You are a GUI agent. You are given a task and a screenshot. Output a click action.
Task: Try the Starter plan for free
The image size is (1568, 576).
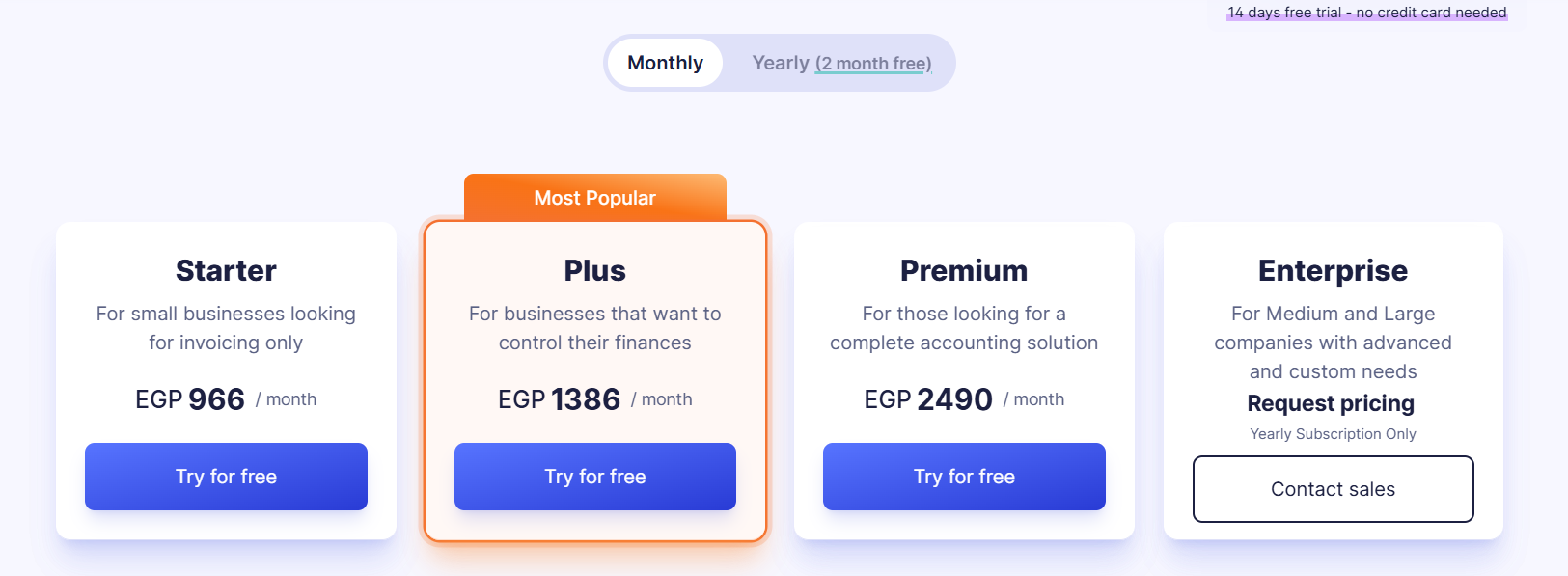coord(226,477)
